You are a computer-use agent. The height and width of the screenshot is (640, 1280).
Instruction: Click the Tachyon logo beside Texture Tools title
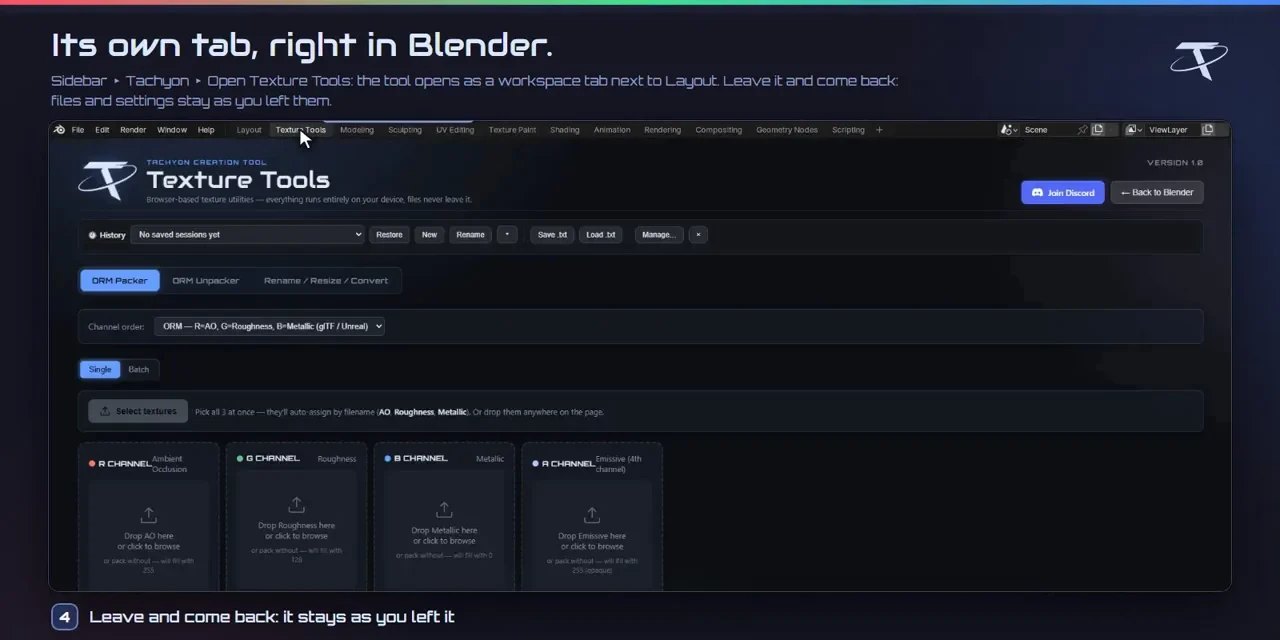point(108,180)
